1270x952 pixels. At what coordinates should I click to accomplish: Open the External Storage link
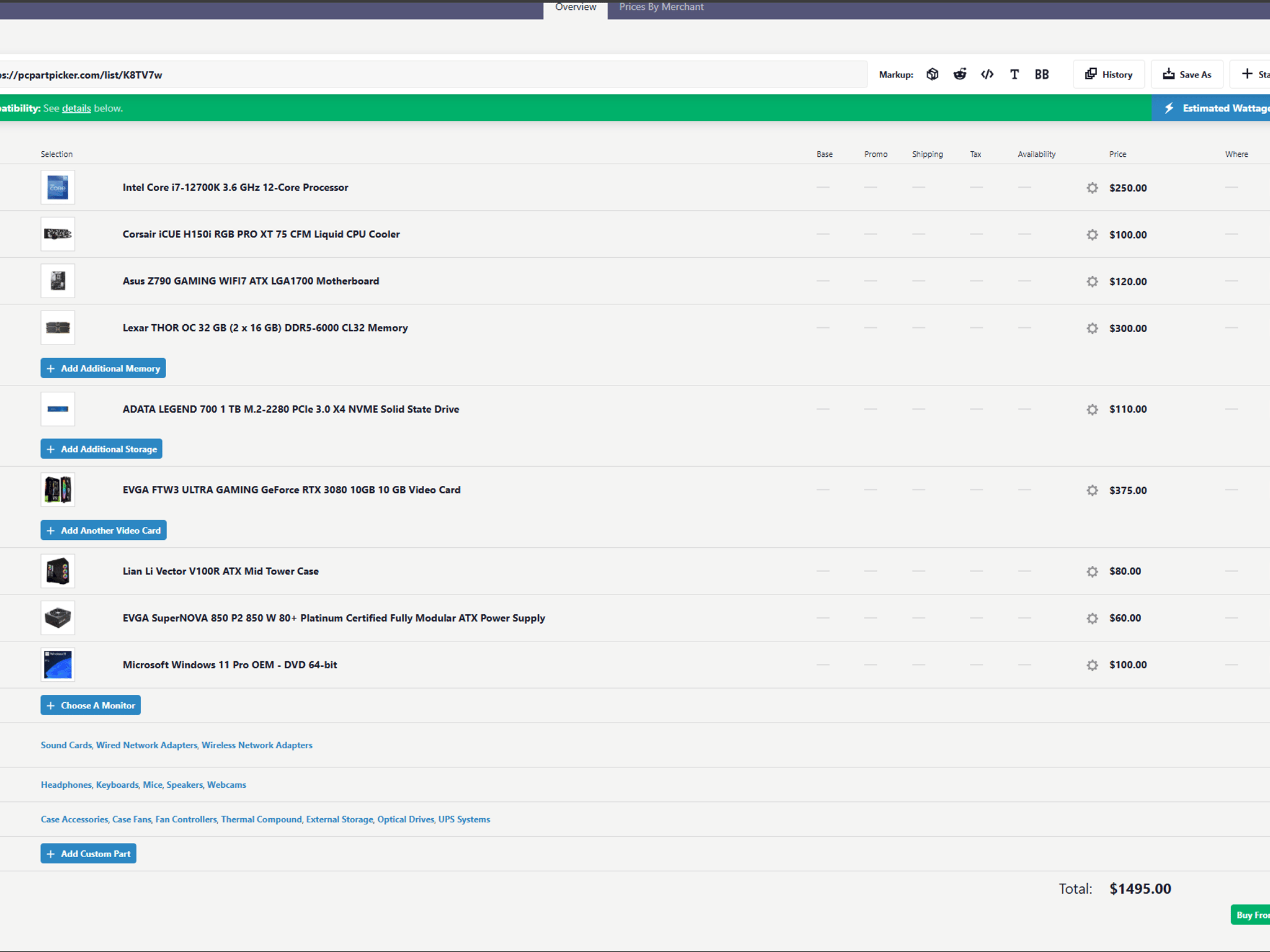pyautogui.click(x=340, y=819)
